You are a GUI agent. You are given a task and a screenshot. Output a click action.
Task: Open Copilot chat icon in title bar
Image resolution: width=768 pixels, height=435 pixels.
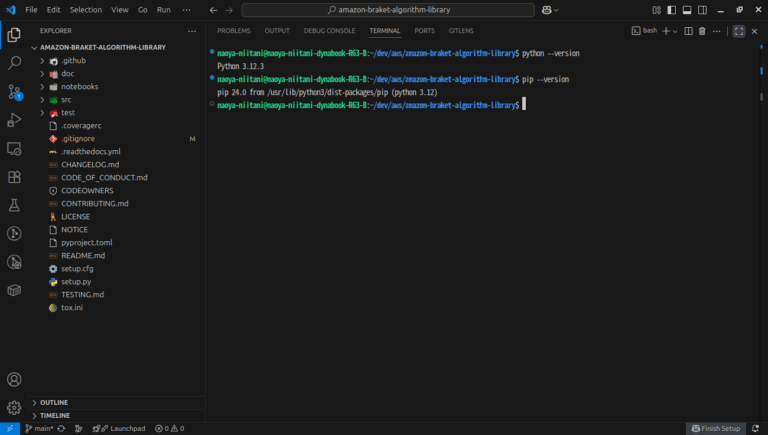(x=547, y=10)
